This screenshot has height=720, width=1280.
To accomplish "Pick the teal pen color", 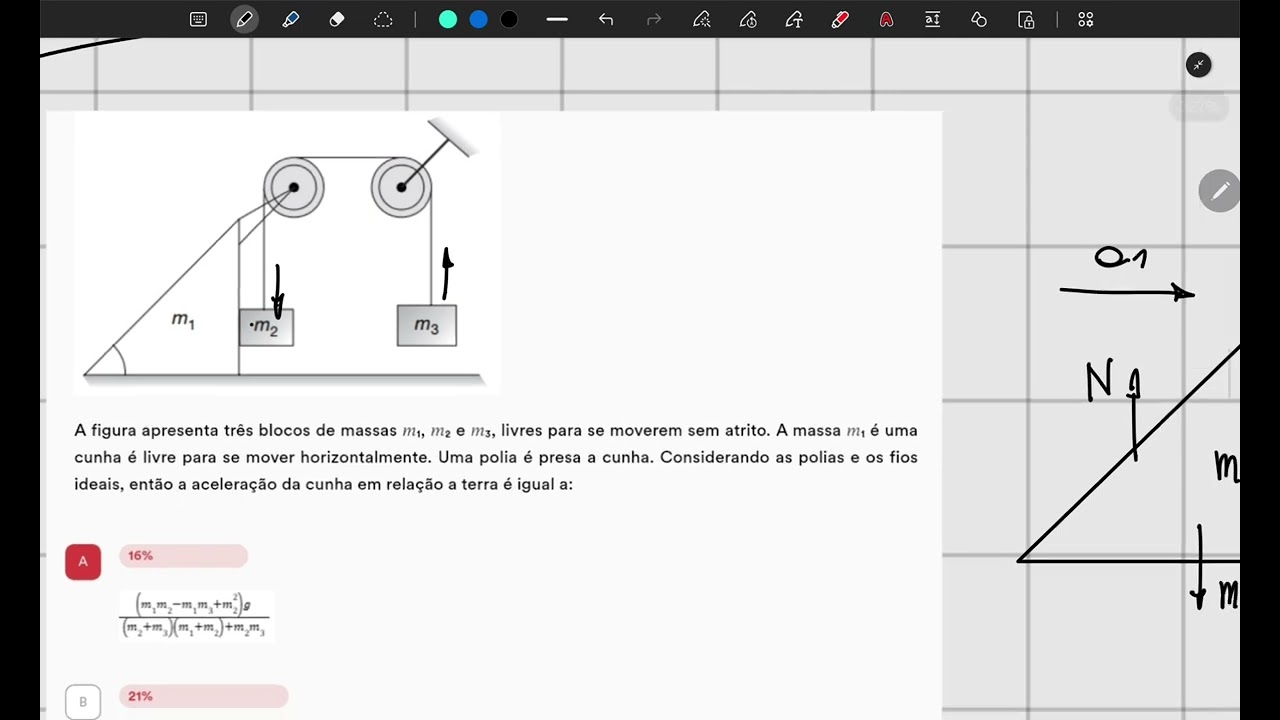I will tap(448, 19).
